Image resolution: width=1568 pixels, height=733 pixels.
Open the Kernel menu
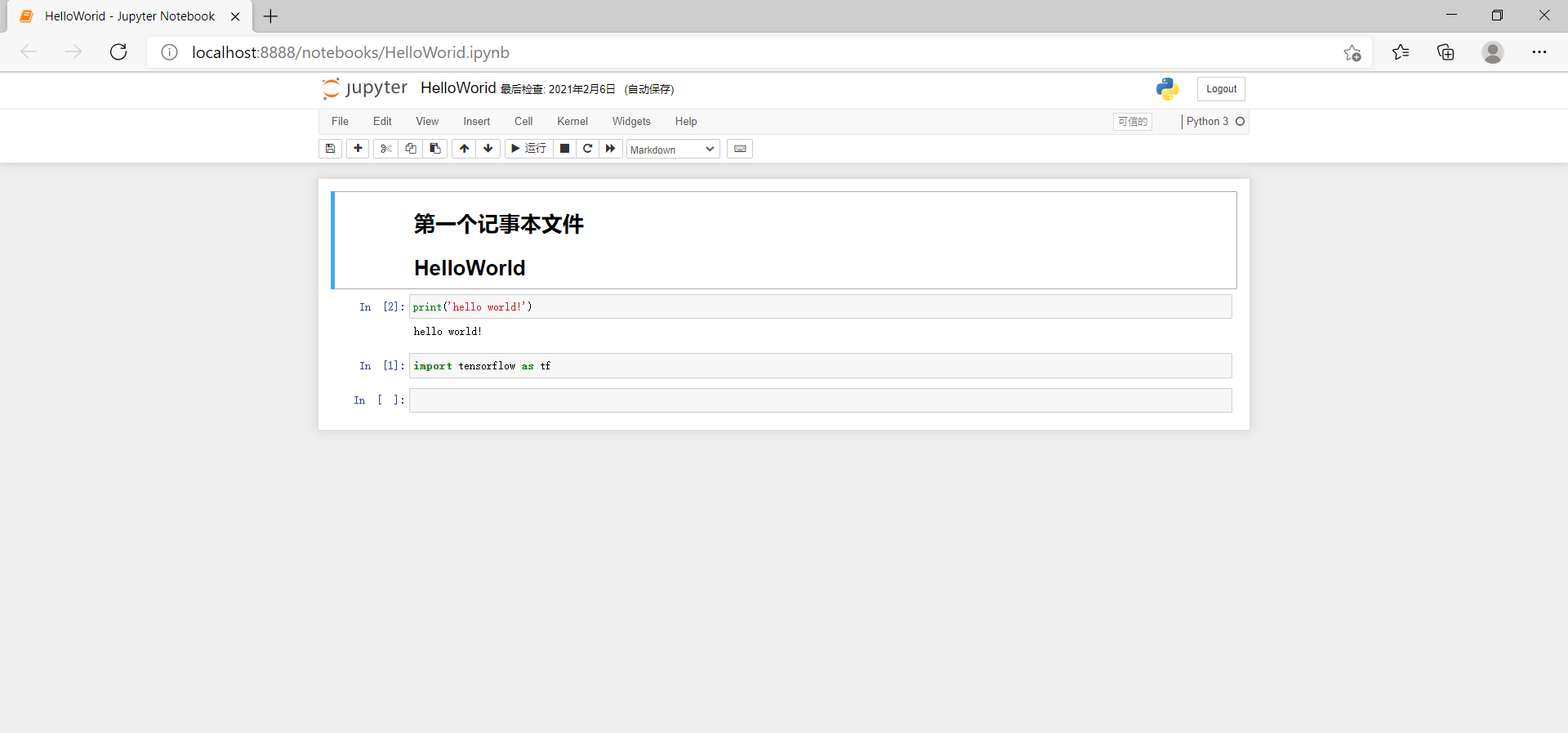tap(572, 121)
